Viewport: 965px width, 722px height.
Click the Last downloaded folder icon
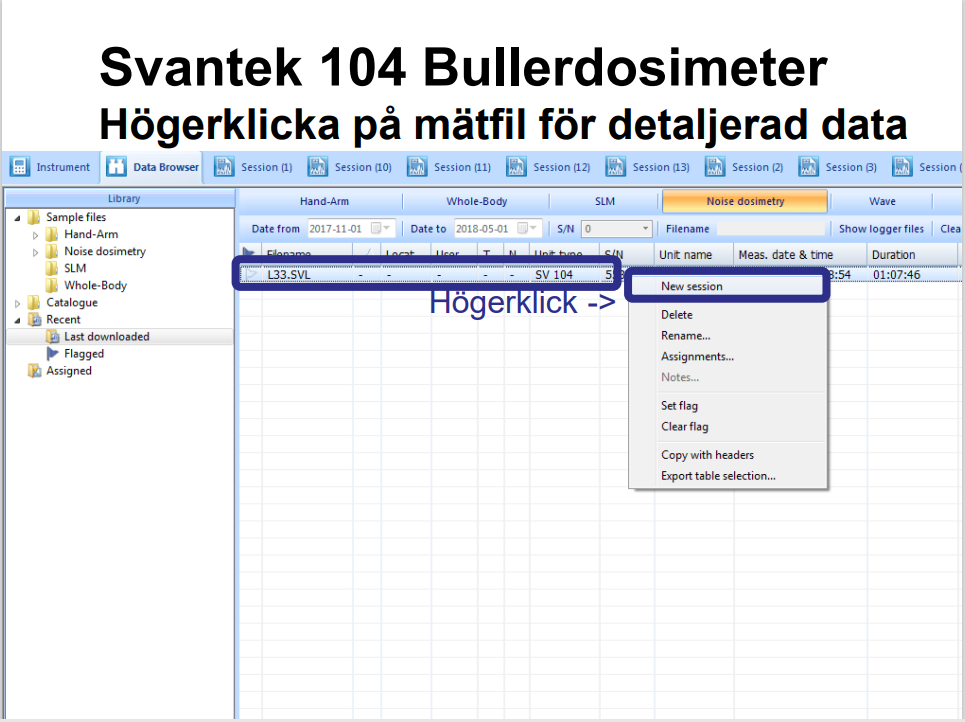tap(53, 337)
